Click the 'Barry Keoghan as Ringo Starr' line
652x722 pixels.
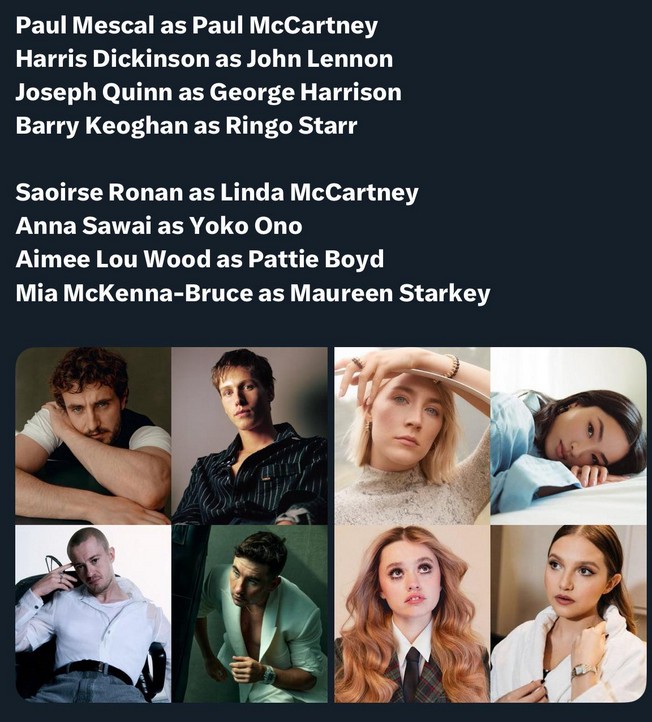tap(186, 126)
